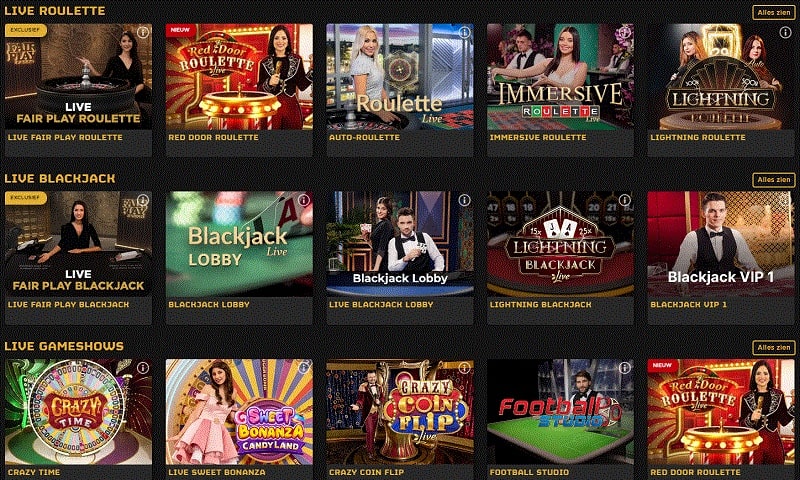The image size is (800, 480).
Task: Open info icon on Immersive Roulette
Action: click(x=624, y=32)
